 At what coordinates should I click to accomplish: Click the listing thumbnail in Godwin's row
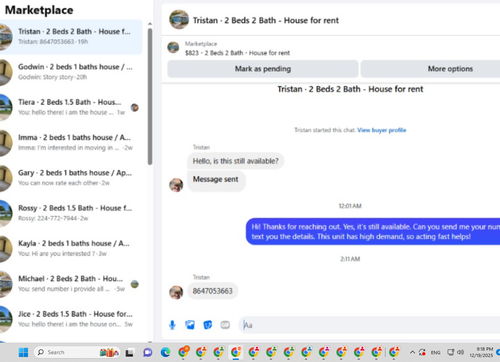6,72
